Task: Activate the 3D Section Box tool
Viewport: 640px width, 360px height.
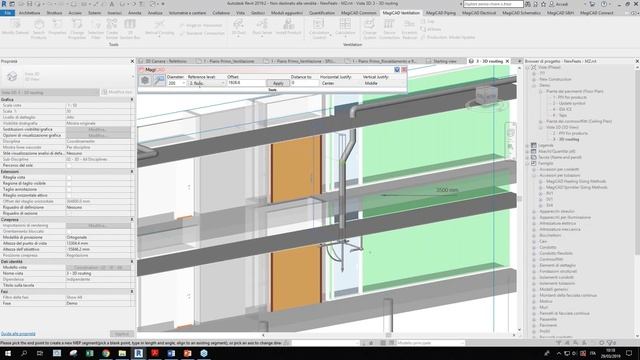Action: (x=130, y=29)
